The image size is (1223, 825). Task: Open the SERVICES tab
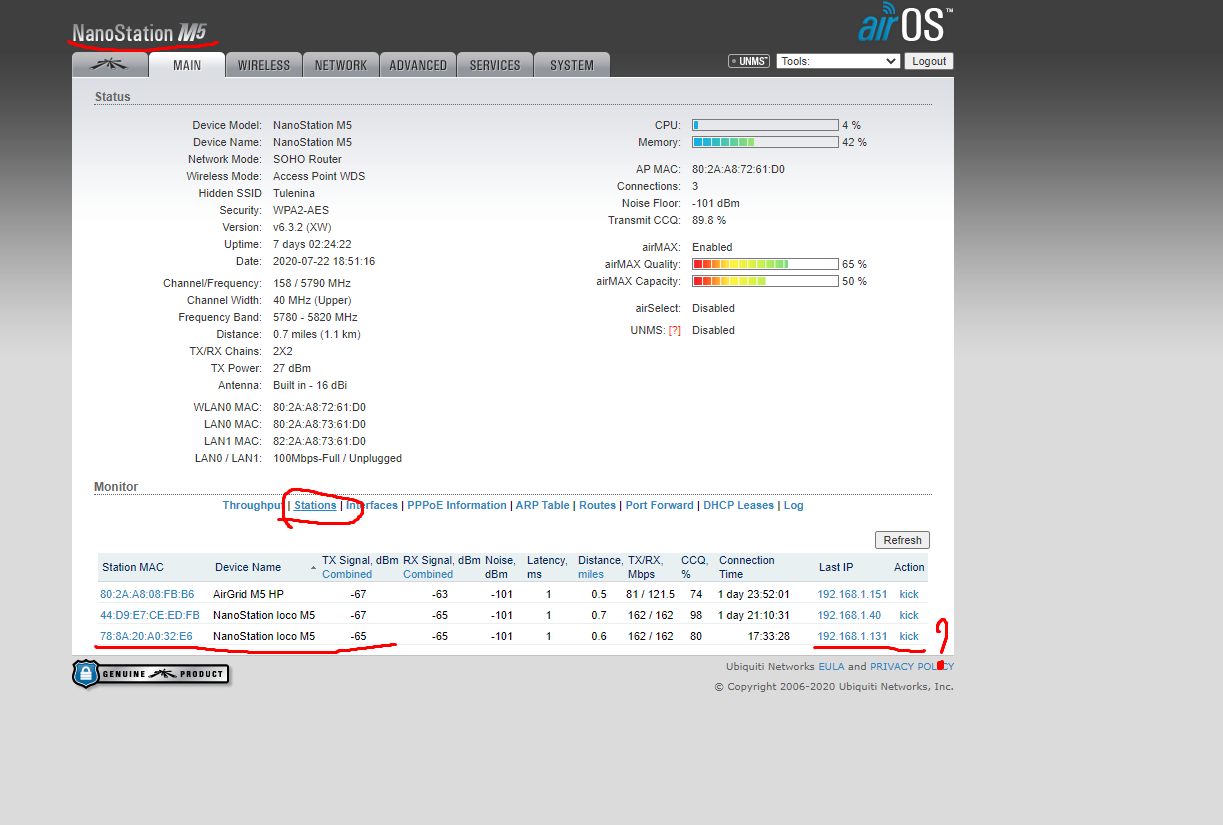(495, 65)
